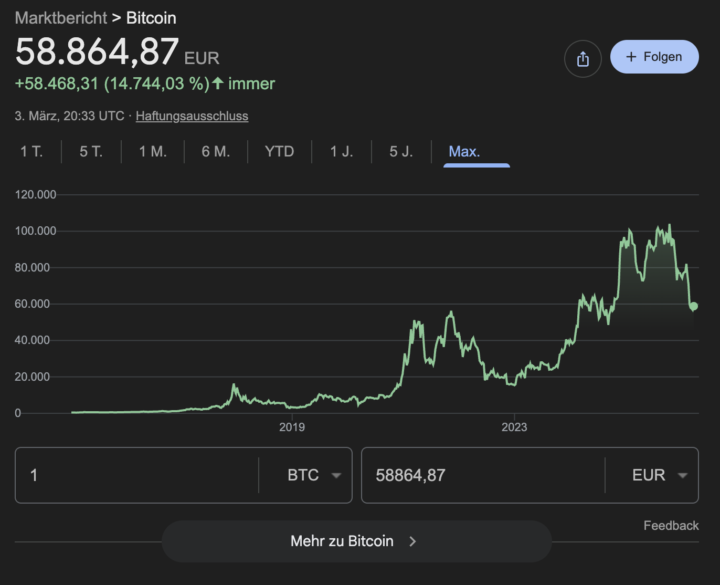Select the 5 J. chart range

tap(401, 152)
